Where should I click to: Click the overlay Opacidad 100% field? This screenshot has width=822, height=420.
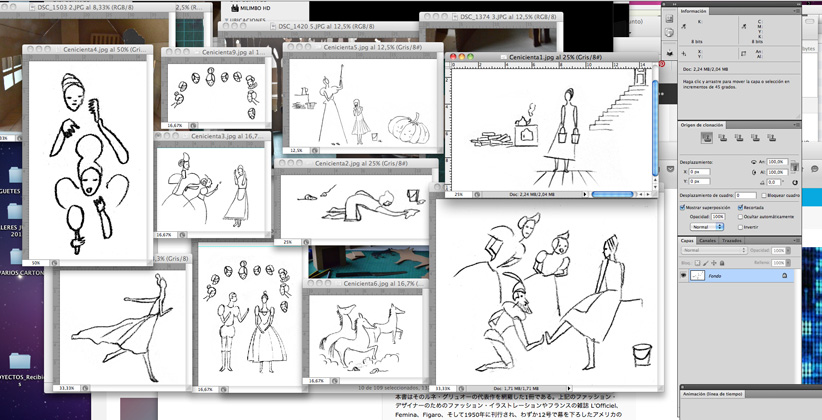click(x=718, y=217)
